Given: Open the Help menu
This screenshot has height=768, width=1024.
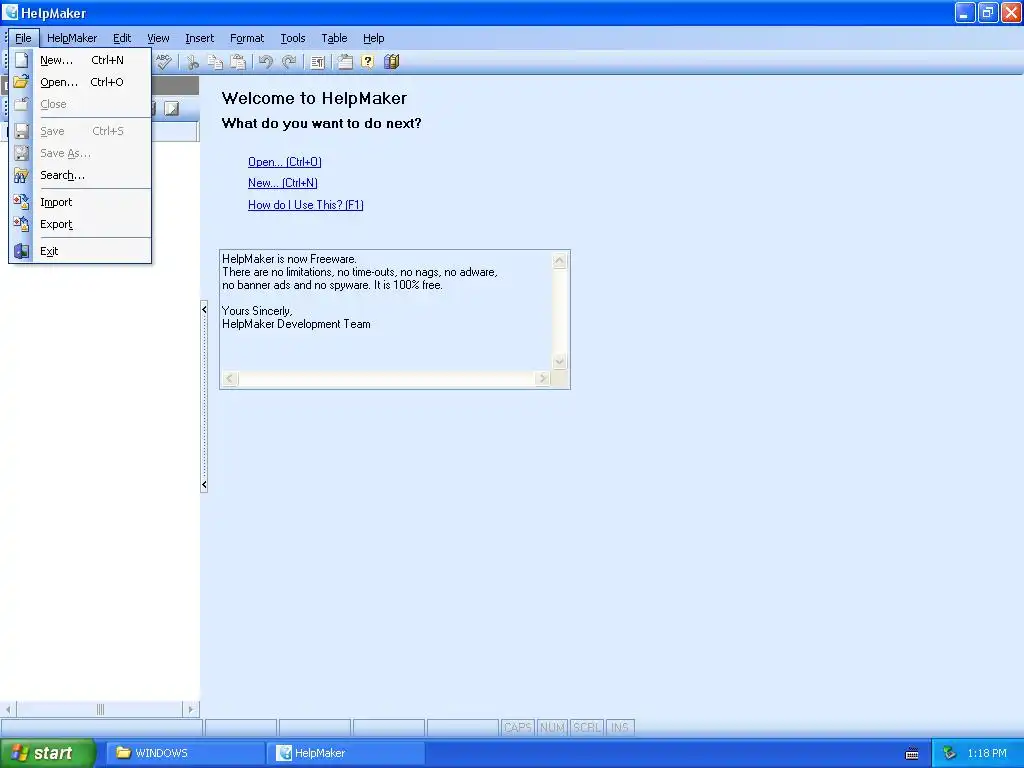Looking at the screenshot, I should (374, 38).
